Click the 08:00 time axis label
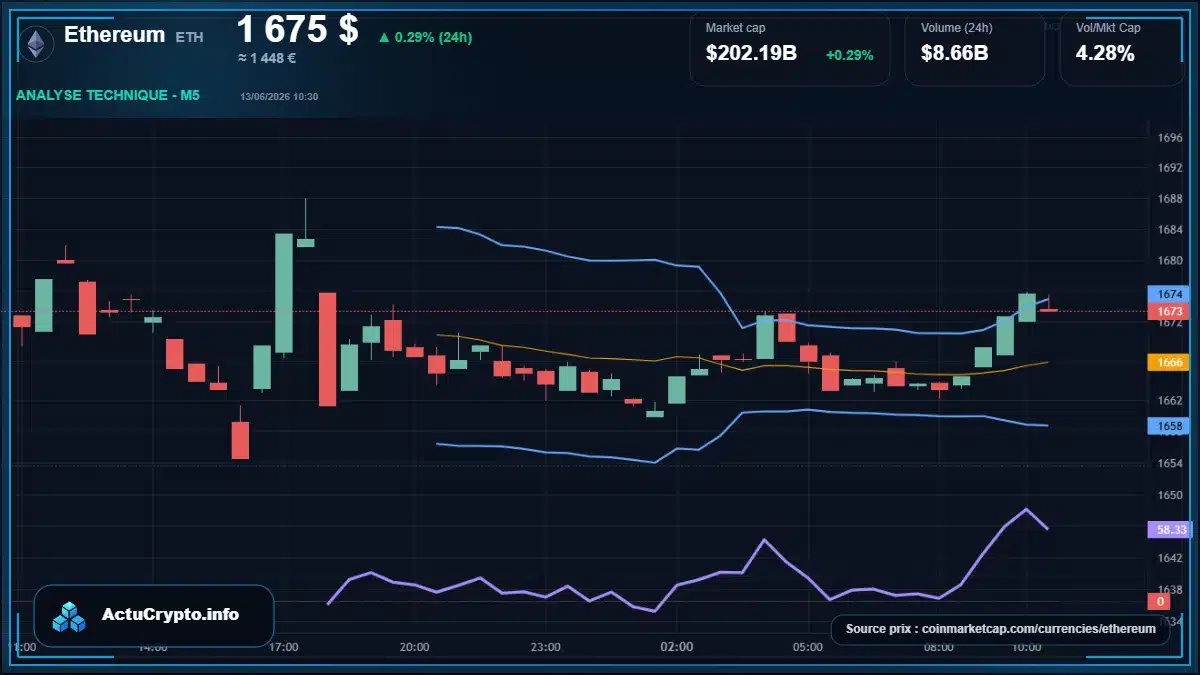 click(939, 647)
